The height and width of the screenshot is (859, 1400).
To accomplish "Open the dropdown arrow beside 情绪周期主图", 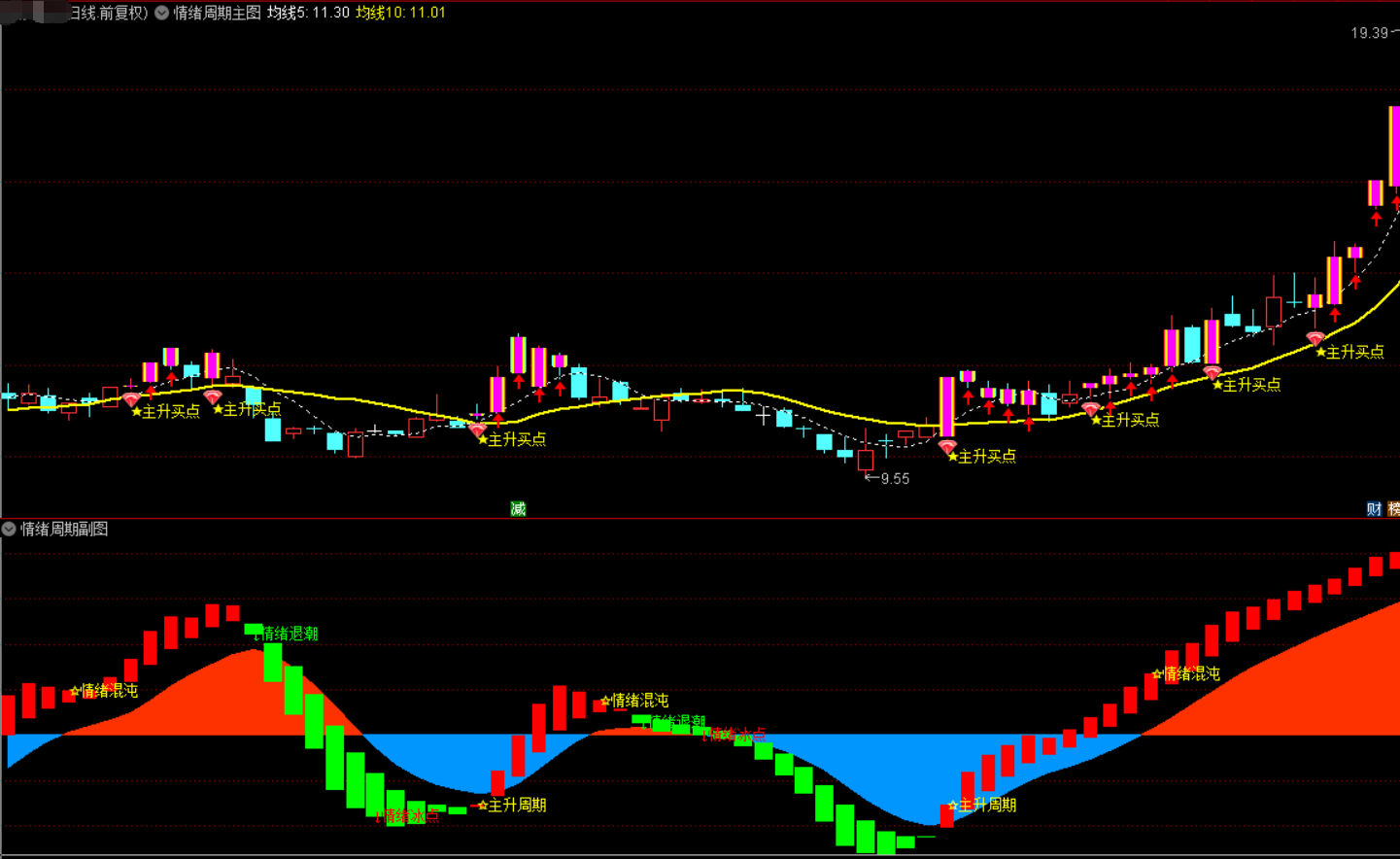I will (x=162, y=13).
